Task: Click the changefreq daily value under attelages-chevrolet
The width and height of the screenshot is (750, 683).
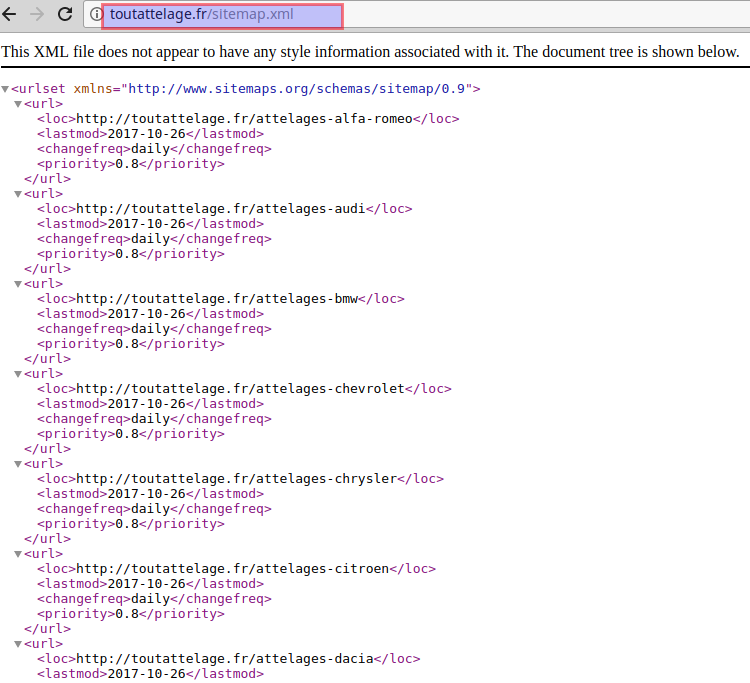Action: [x=150, y=419]
